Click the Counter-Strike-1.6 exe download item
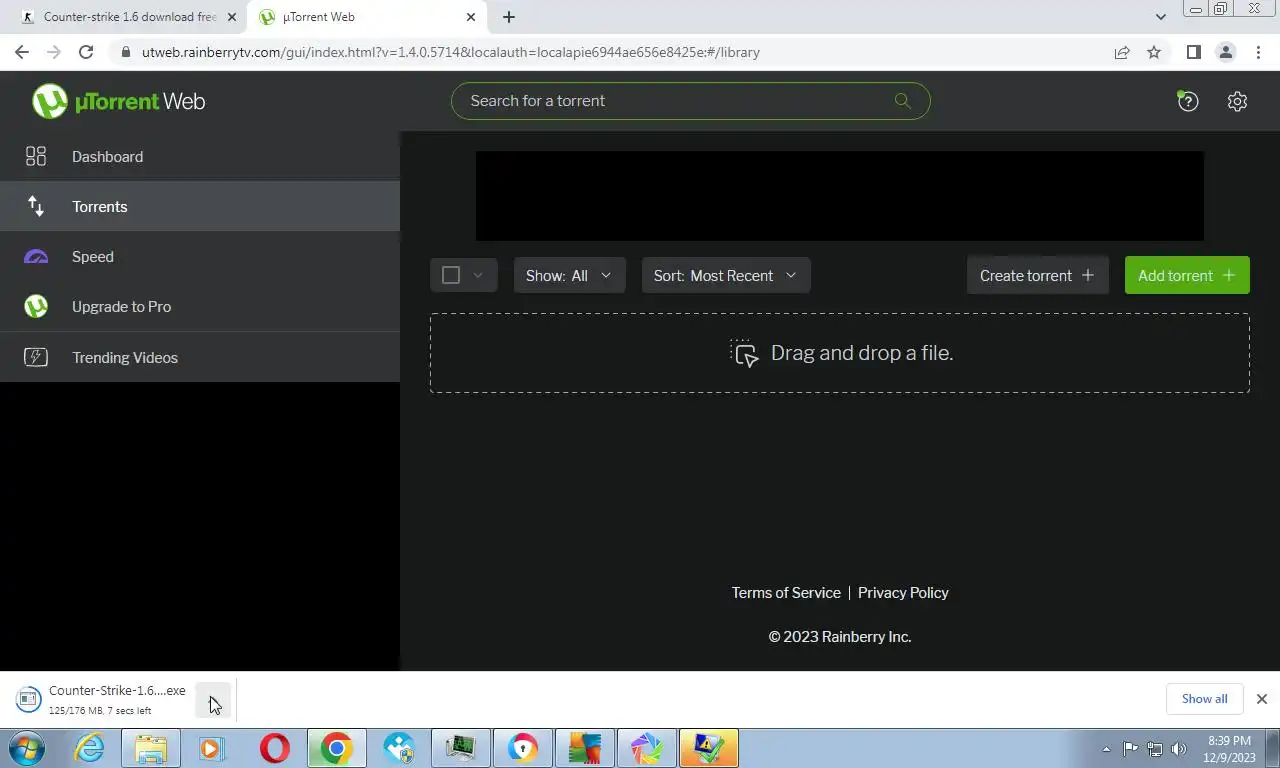 click(102, 699)
